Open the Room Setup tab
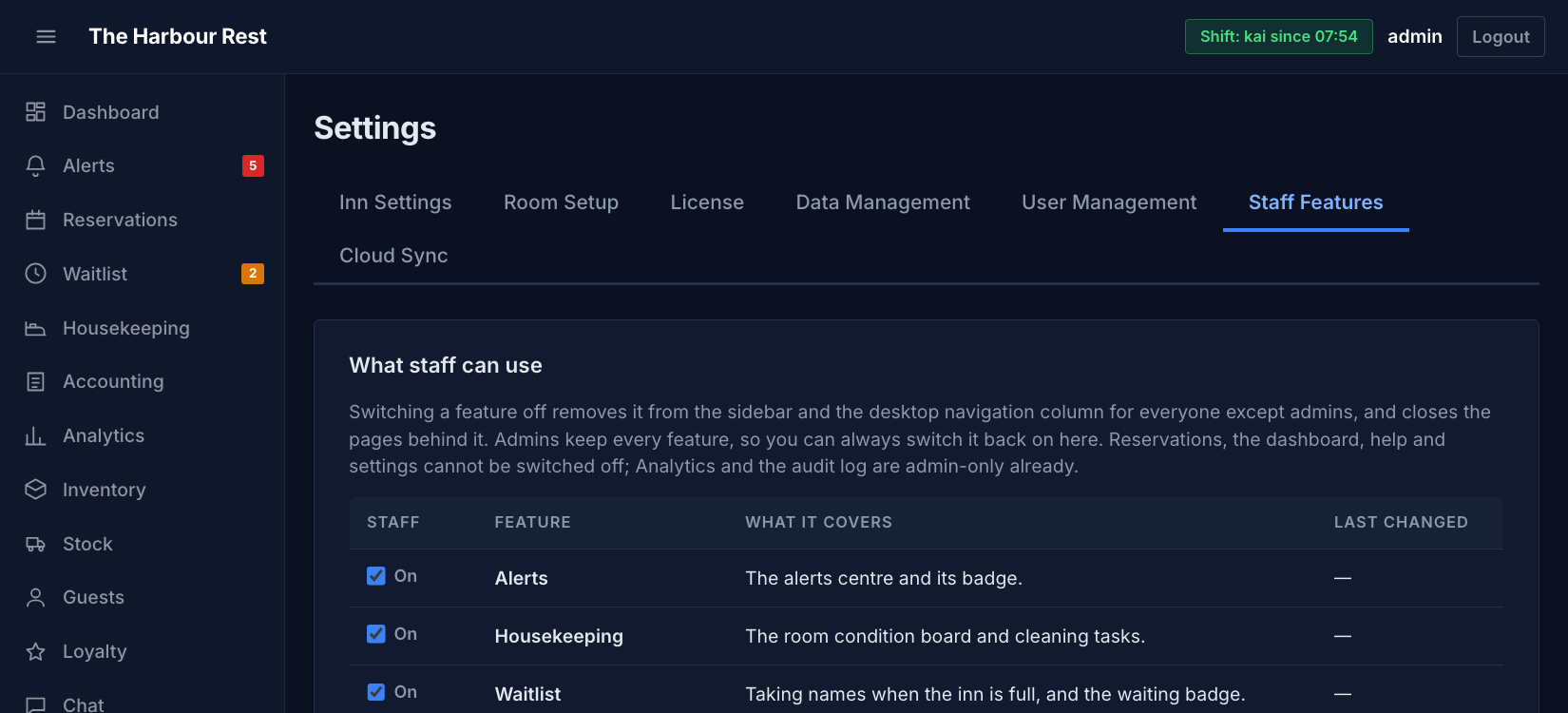Screen dimensions: 1568x713 pyautogui.click(x=561, y=202)
